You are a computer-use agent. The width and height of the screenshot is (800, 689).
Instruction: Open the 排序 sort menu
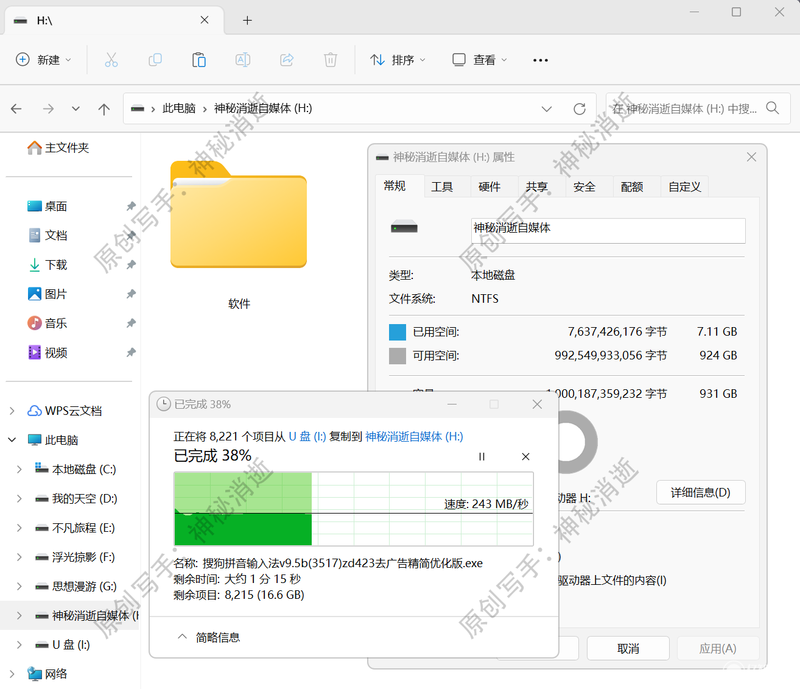[x=397, y=60]
